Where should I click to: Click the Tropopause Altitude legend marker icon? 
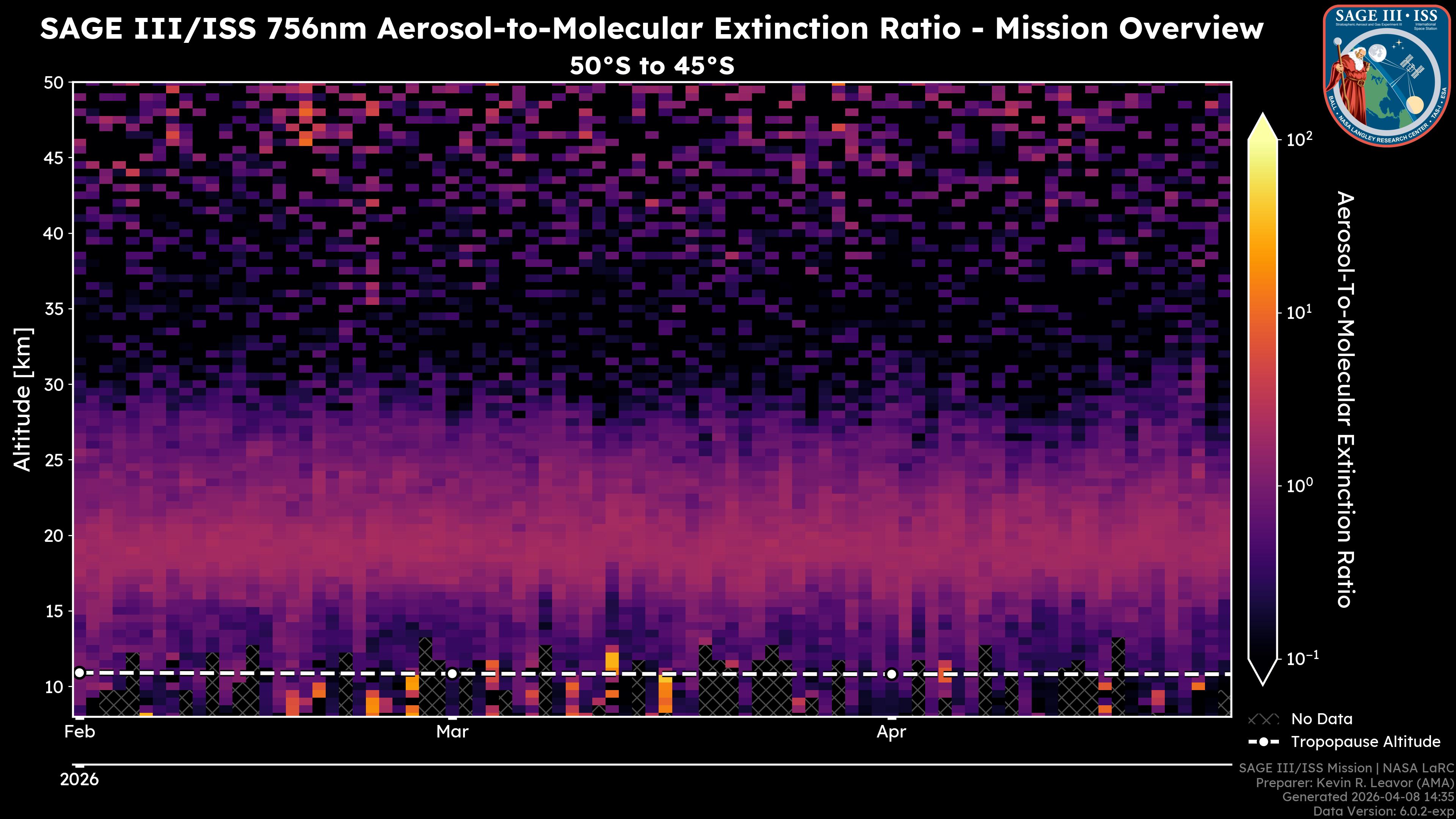1263,742
